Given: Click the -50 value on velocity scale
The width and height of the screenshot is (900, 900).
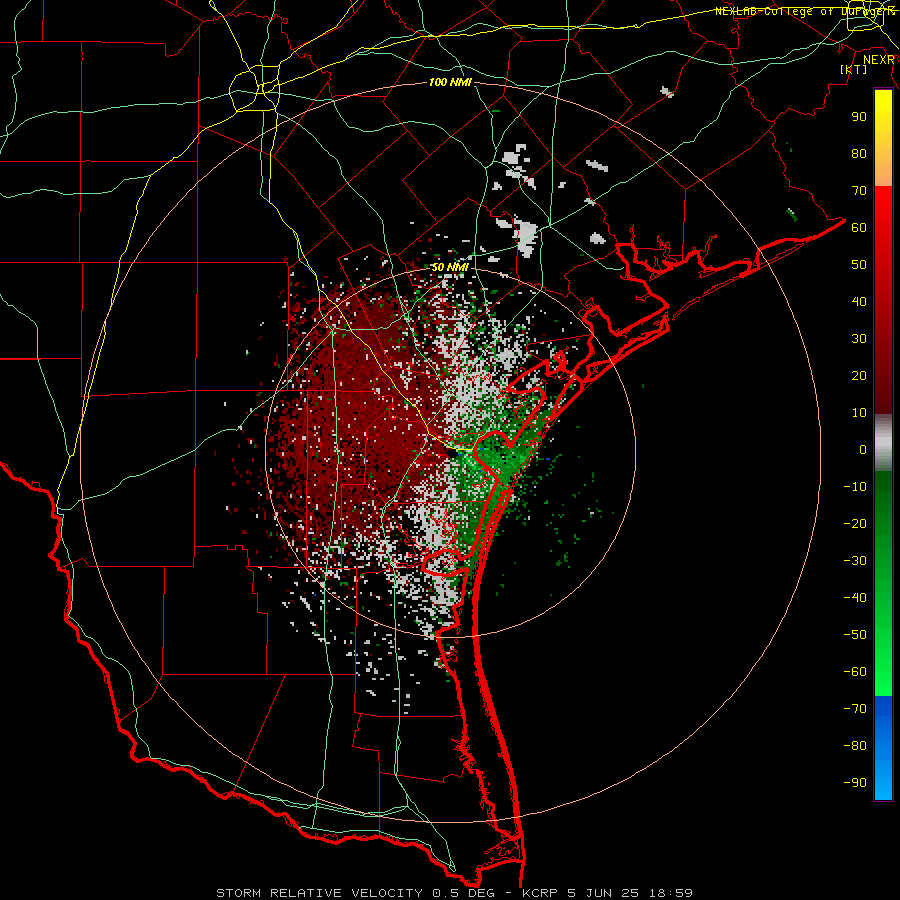Looking at the screenshot, I should click(855, 635).
